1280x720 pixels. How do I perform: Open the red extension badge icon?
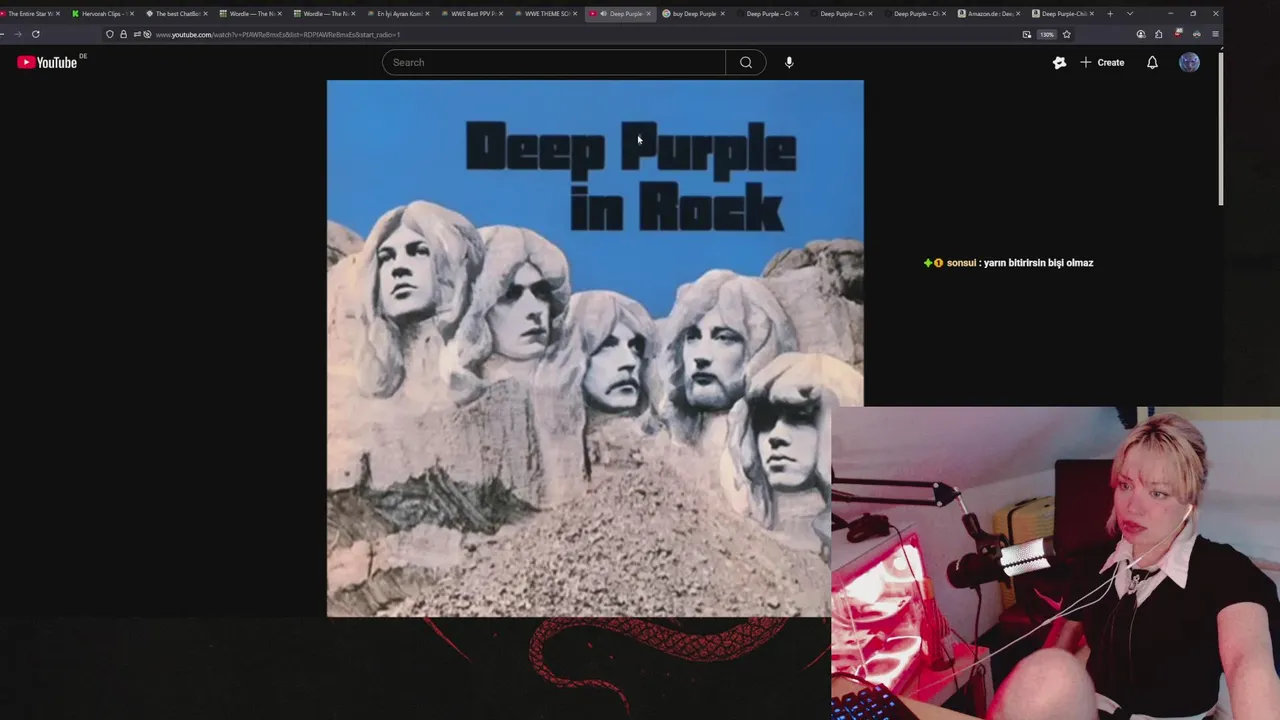1178,34
